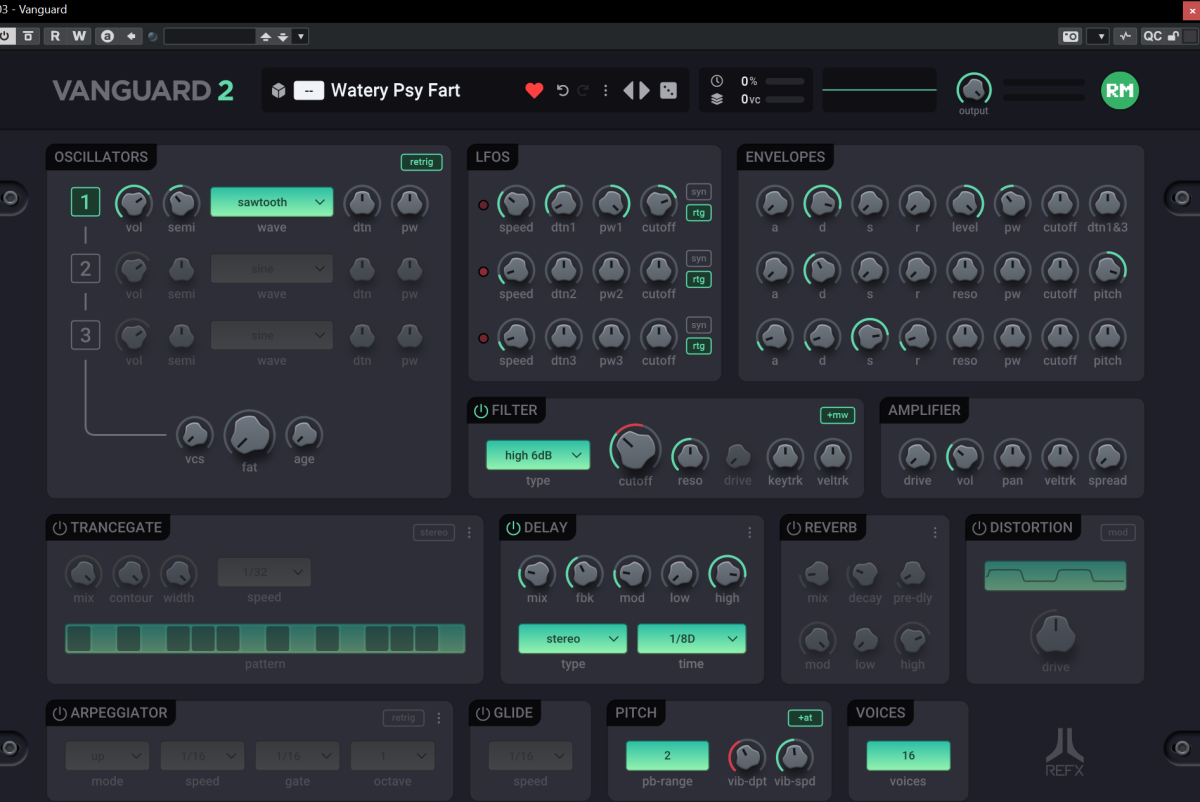Open oscillator 2 sine wave dropdown
Screen dimensions: 1200x802
click(x=271, y=268)
